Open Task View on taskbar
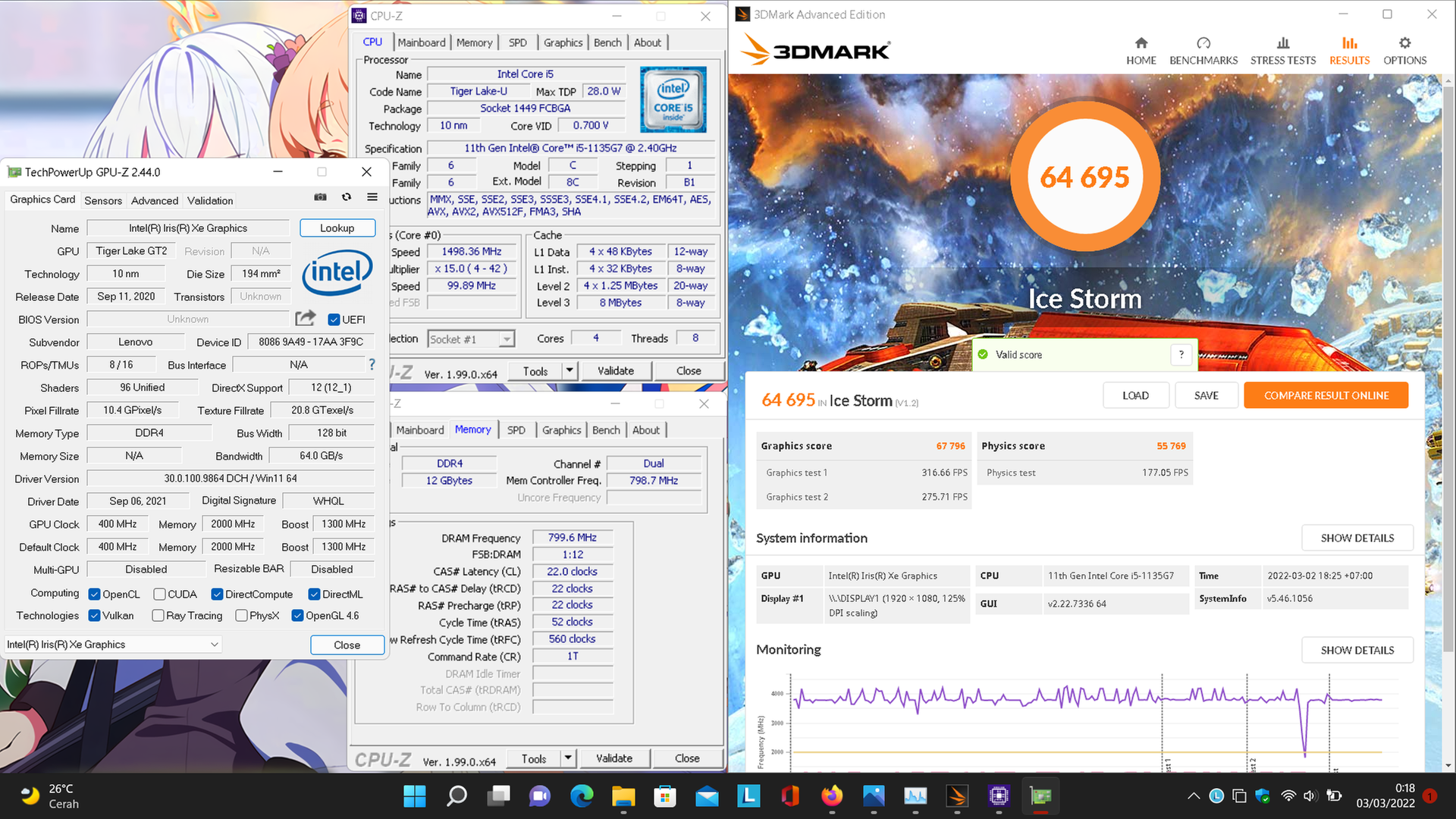This screenshot has width=1456, height=819. tap(498, 795)
